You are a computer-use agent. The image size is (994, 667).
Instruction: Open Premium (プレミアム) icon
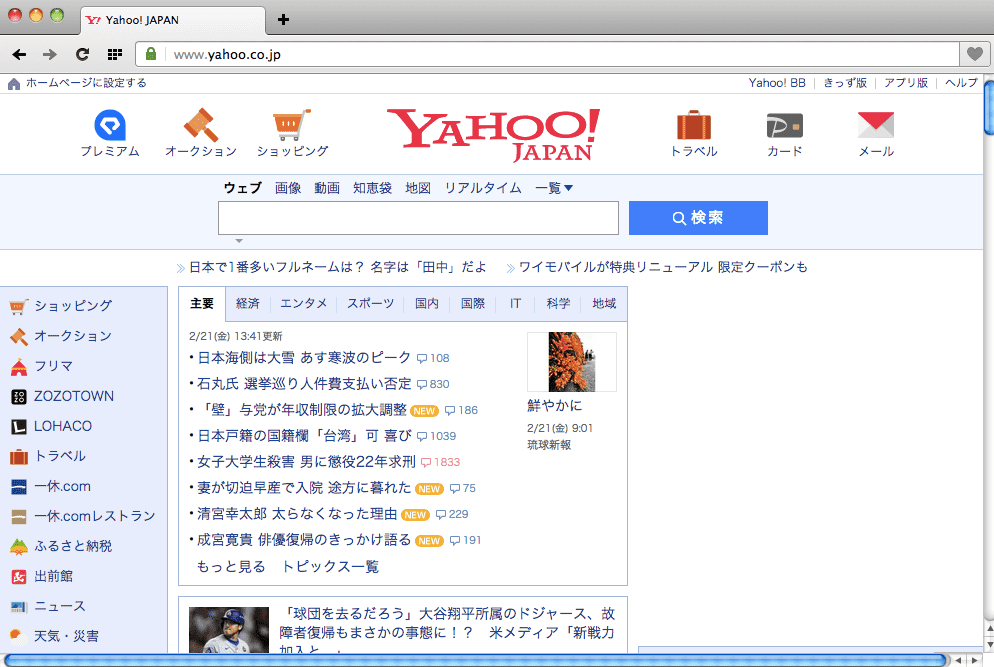tap(110, 125)
